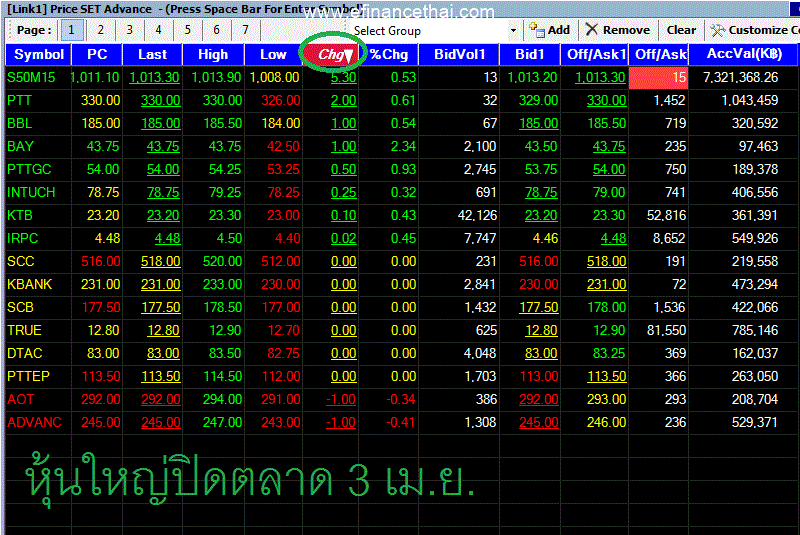Select the IRPC symbol
Image resolution: width=800 pixels, height=535 pixels.
[22, 238]
